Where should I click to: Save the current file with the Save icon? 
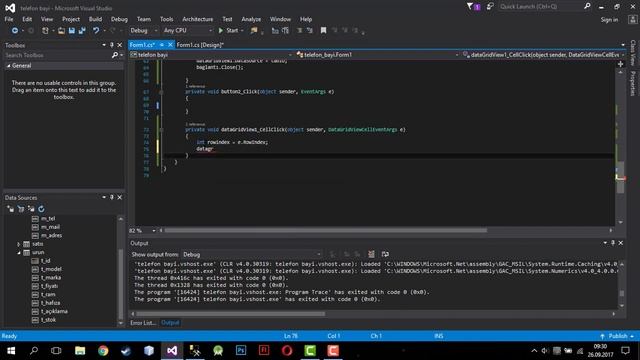pyautogui.click(x=72, y=31)
